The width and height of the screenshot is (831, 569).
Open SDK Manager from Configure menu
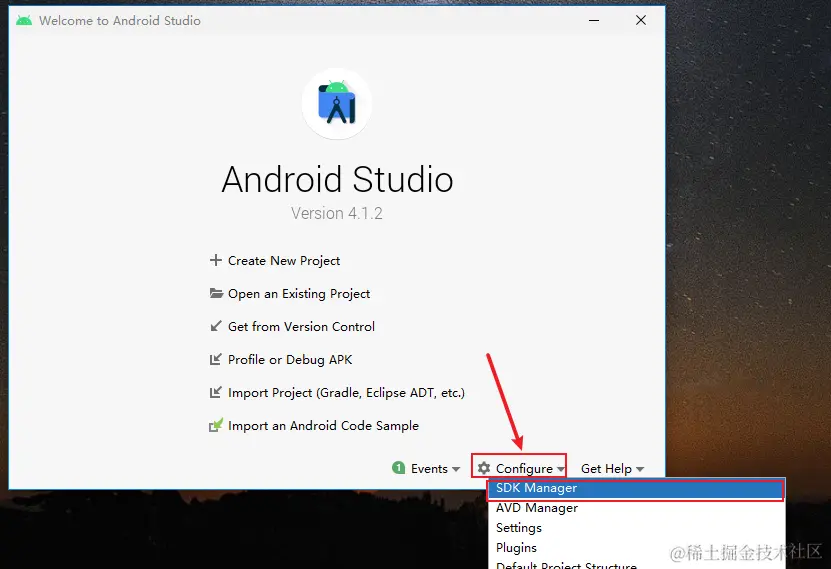[x=635, y=488]
